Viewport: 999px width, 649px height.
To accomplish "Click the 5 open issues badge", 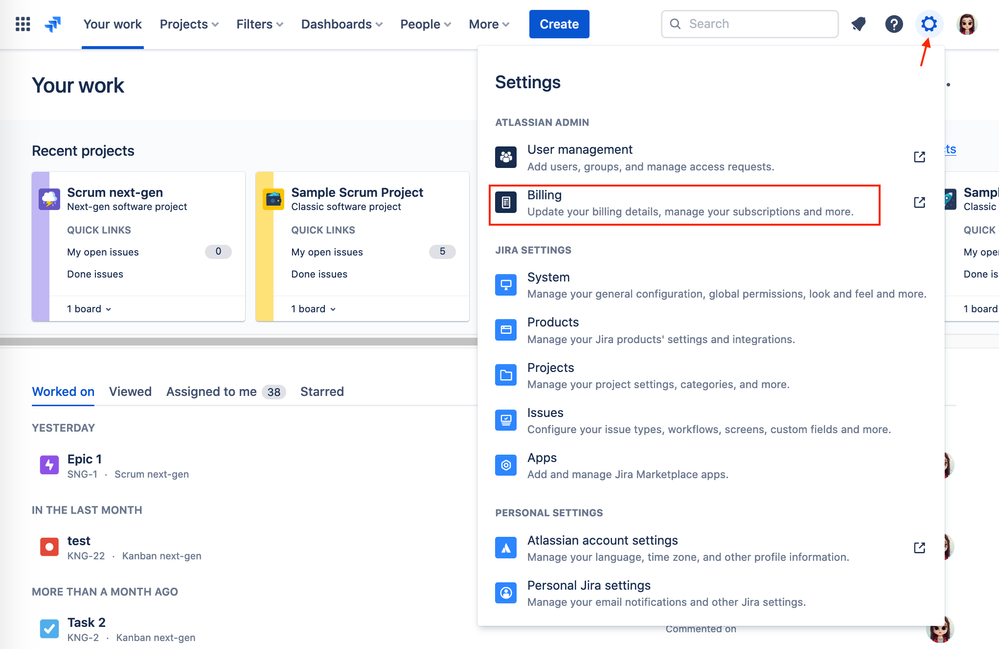I will tap(442, 252).
